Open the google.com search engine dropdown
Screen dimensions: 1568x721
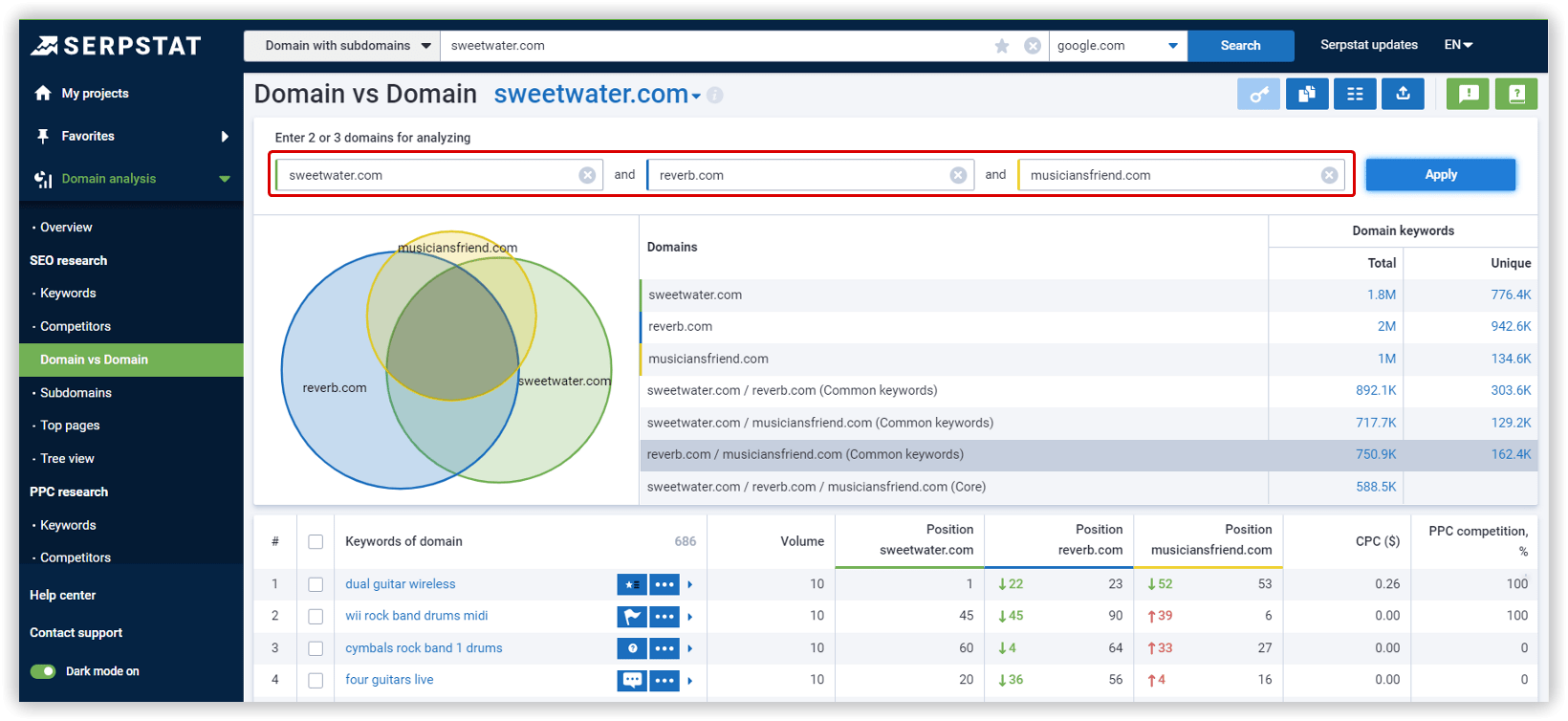coord(1118,46)
